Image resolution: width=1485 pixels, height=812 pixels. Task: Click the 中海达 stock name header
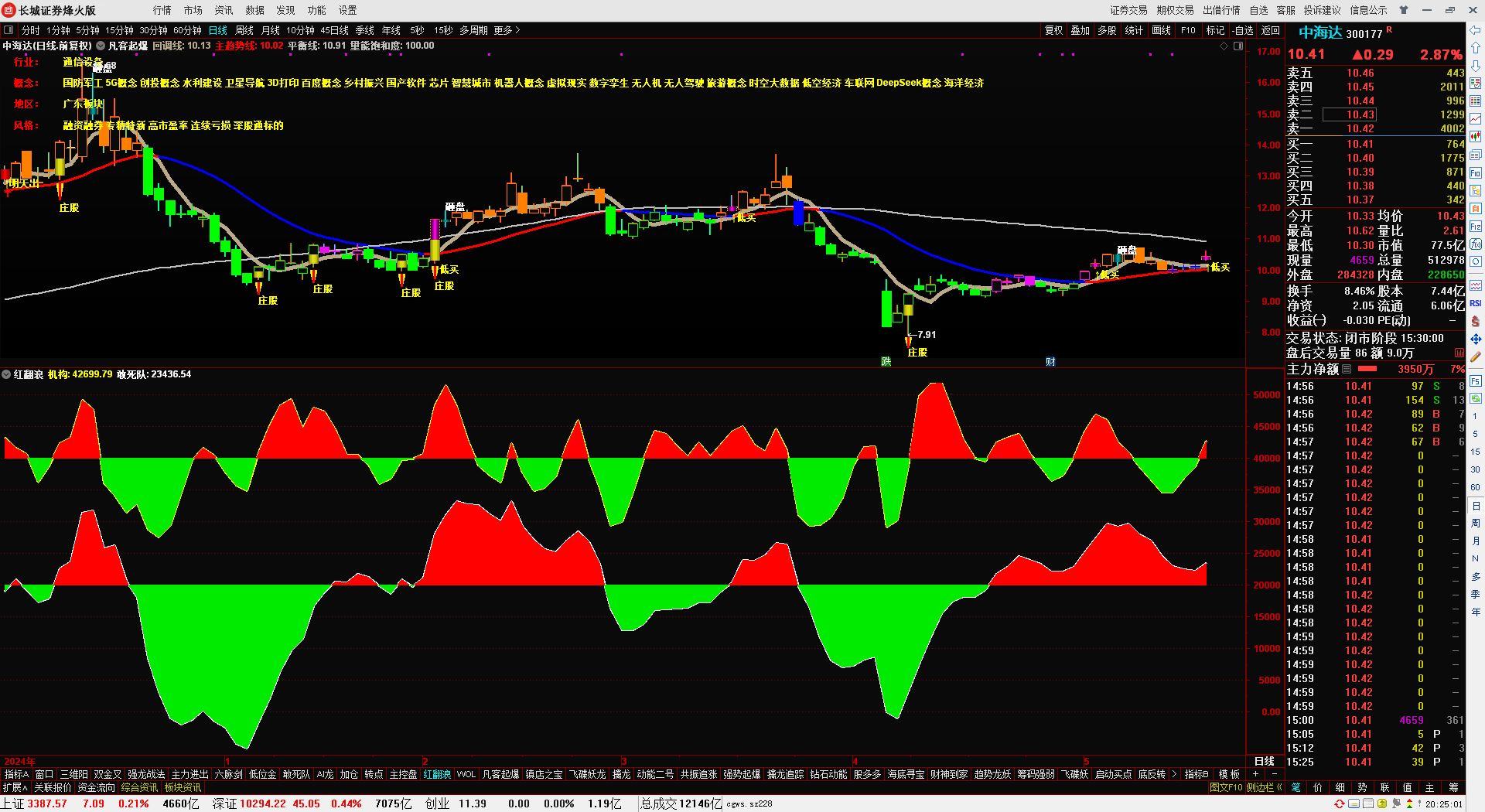tap(1320, 32)
